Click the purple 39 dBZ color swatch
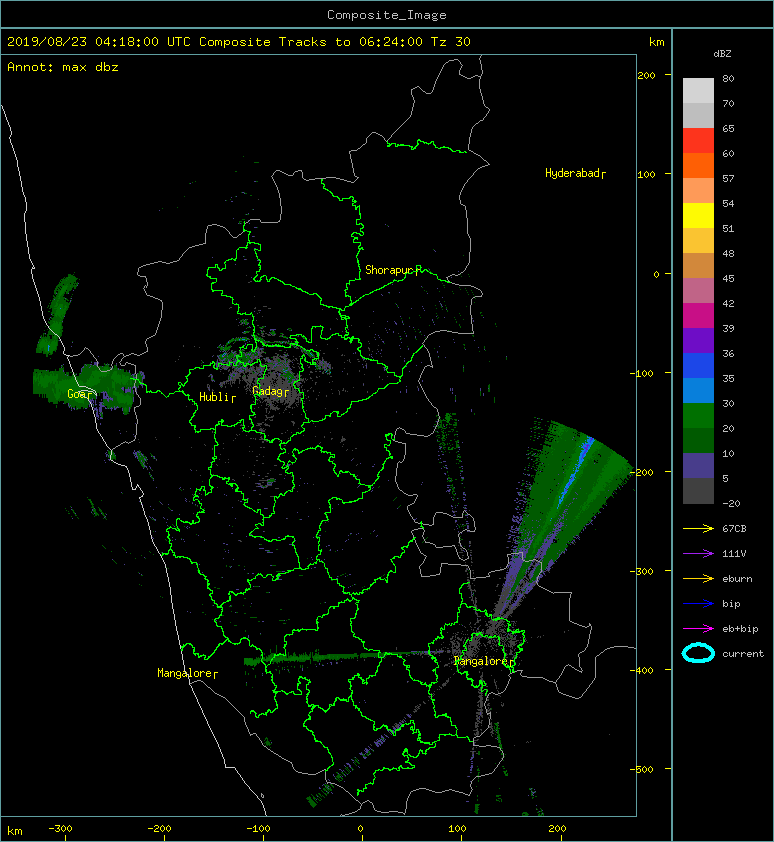This screenshot has height=842, width=774. pyautogui.click(x=698, y=340)
